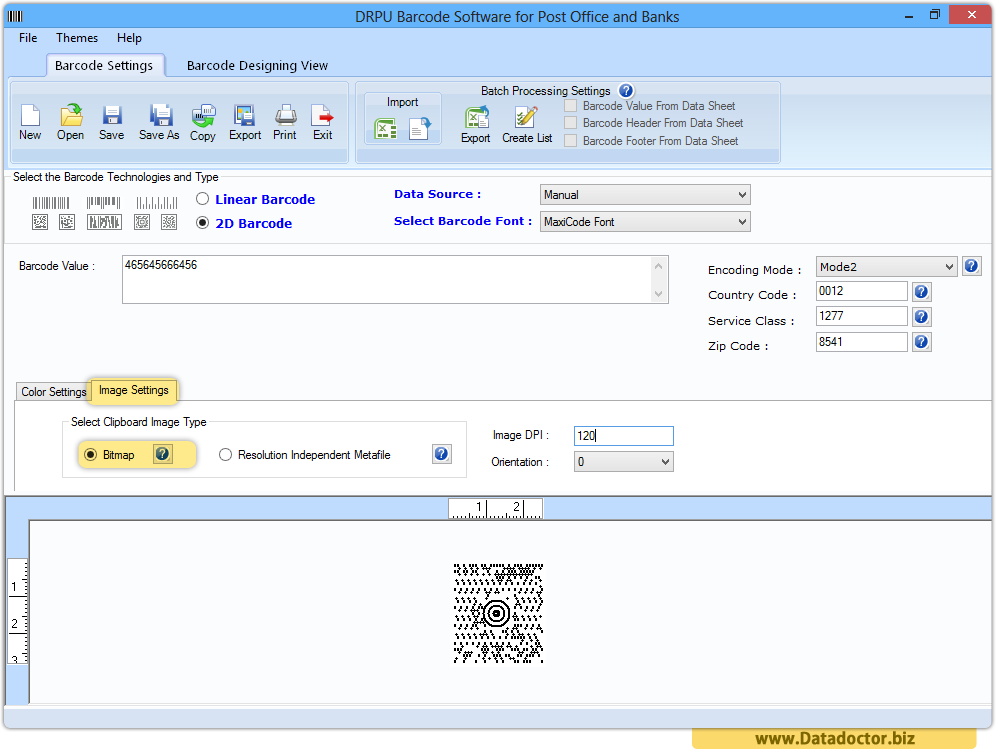Copy the barcode using the Copy icon

pos(203,122)
